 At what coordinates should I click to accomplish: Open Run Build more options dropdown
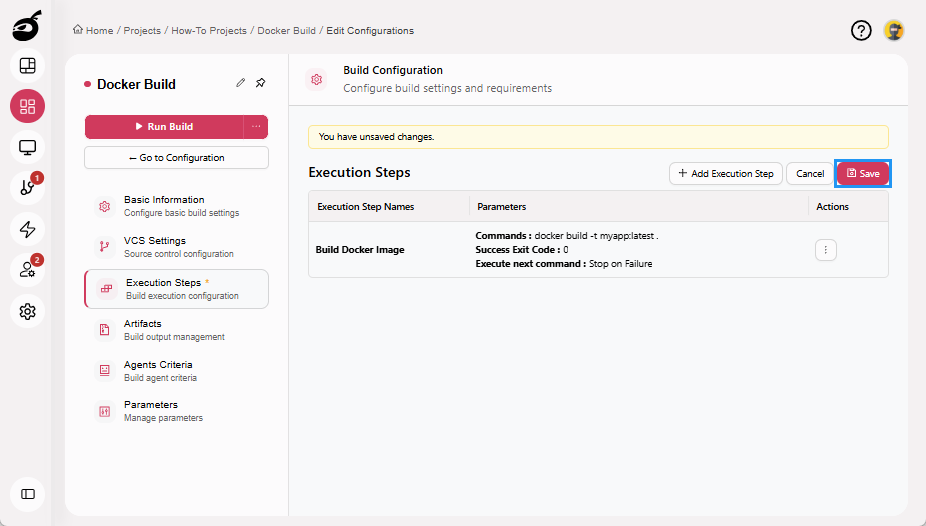(x=256, y=126)
